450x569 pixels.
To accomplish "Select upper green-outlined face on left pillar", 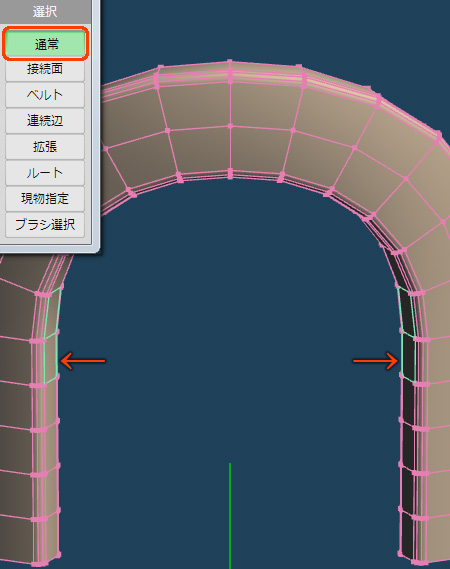I will click(x=52, y=313).
